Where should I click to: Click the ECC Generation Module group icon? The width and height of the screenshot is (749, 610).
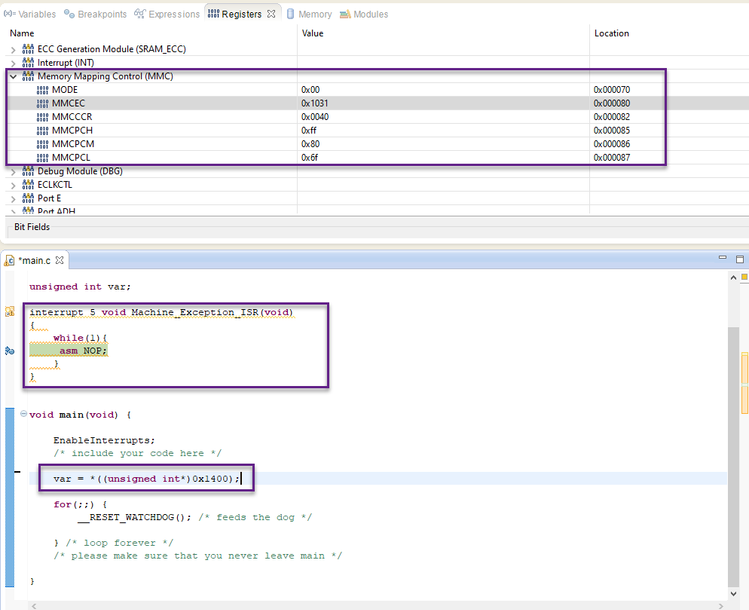click(28, 49)
